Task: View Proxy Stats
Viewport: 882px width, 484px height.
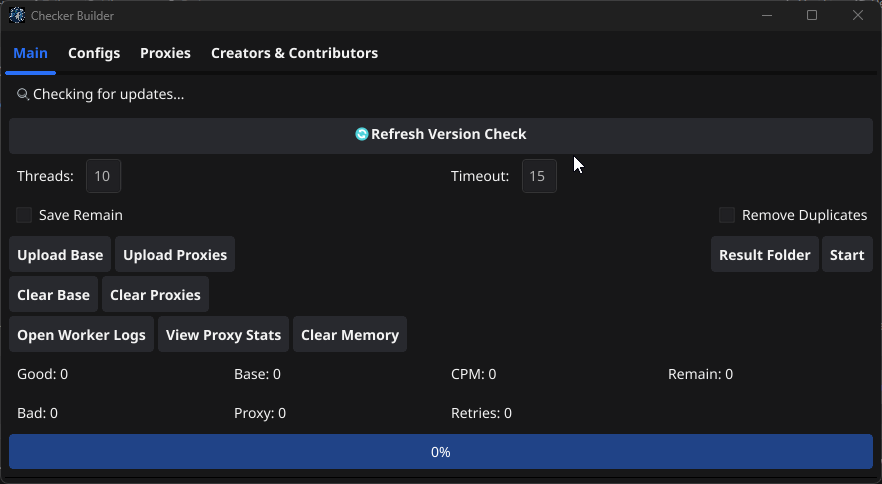Action: [223, 334]
